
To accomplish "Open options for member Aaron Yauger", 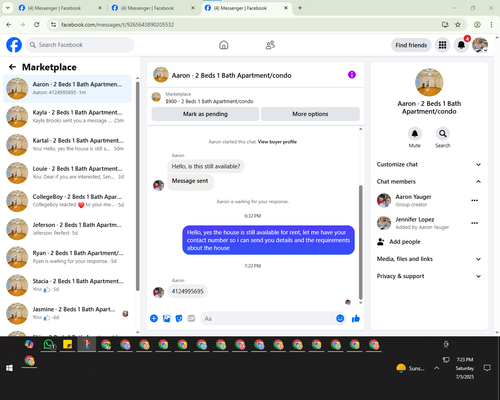I will (474, 200).
